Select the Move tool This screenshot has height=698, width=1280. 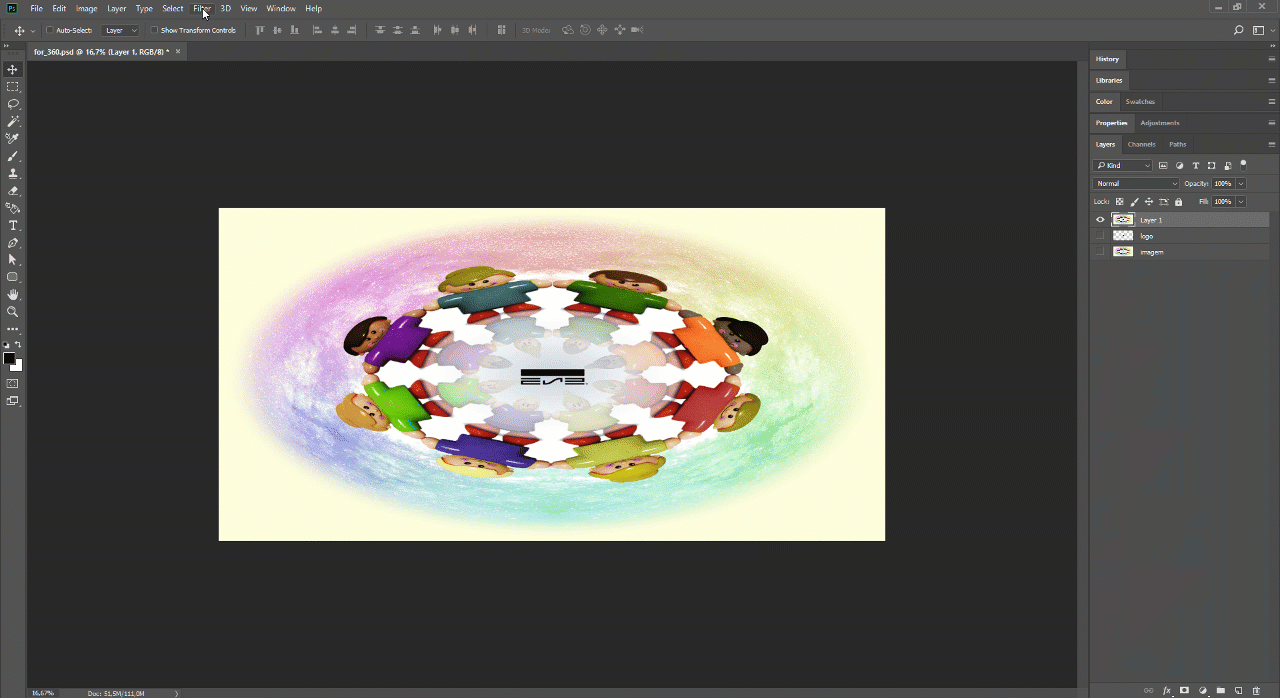coord(13,69)
